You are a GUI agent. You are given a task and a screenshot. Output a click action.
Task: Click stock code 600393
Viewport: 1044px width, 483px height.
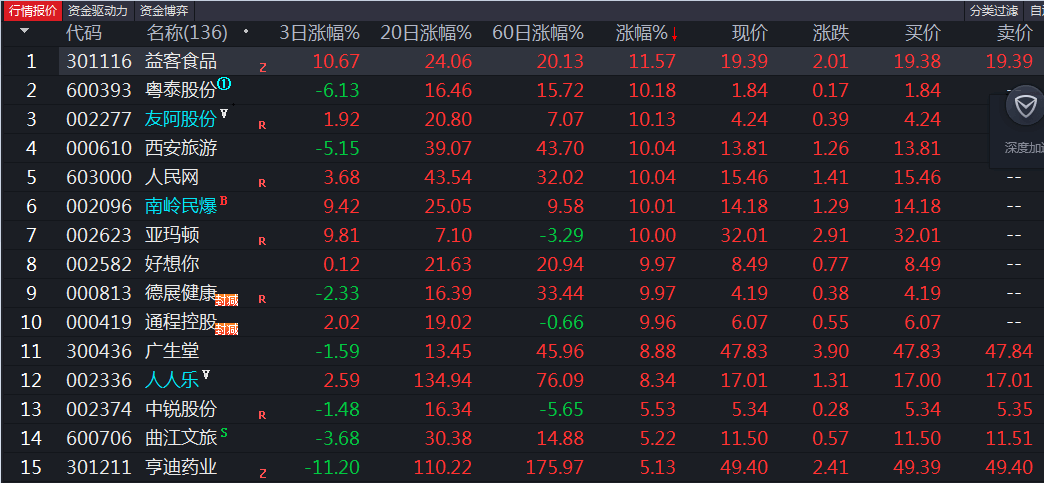[x=99, y=90]
